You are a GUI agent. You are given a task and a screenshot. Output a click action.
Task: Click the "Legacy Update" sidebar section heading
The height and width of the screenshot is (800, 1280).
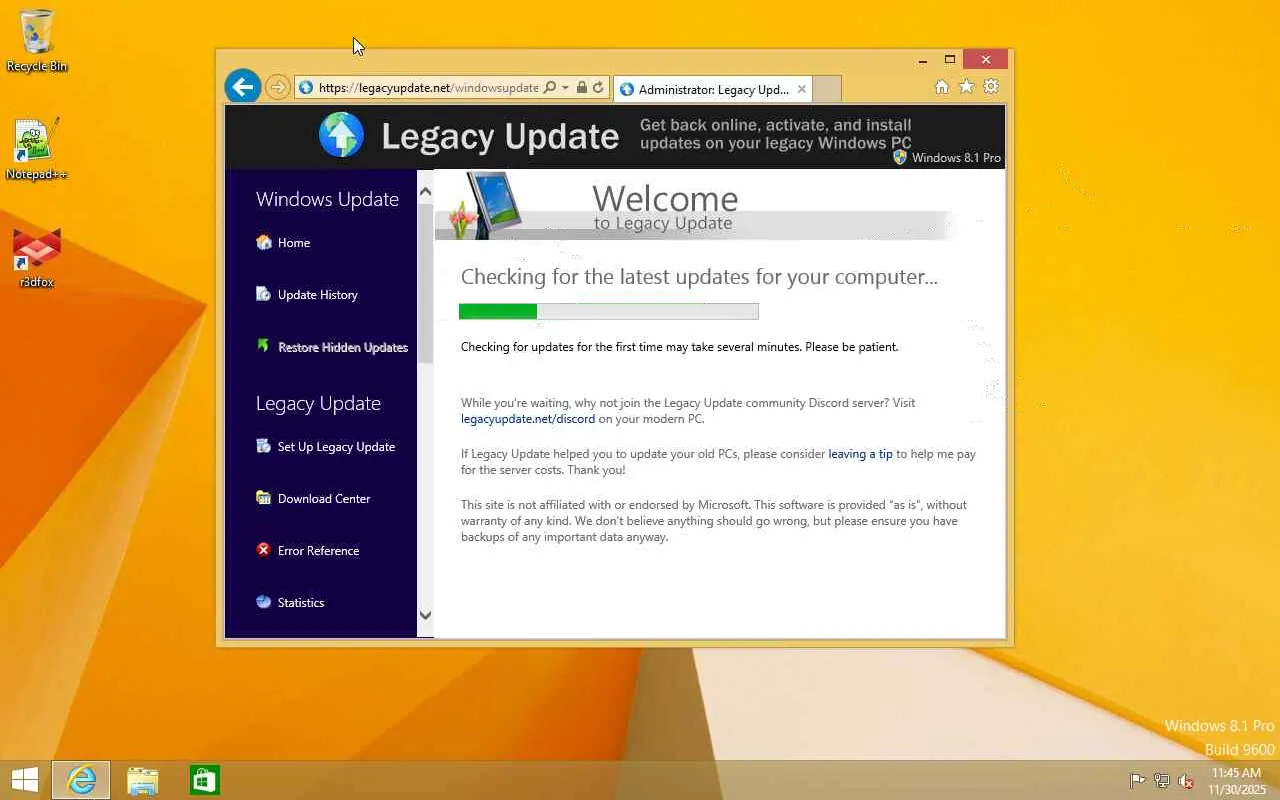(x=318, y=403)
